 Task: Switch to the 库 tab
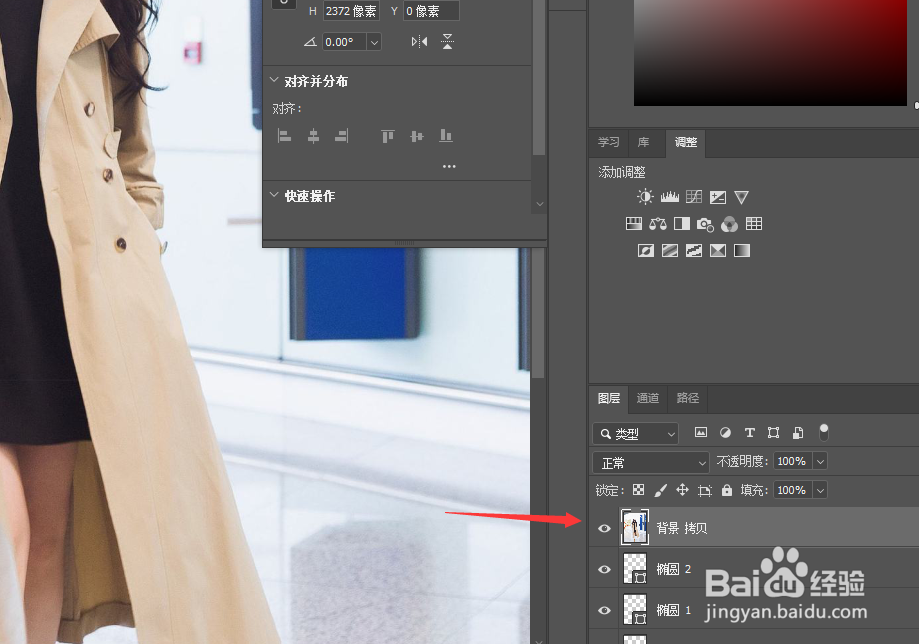pos(644,142)
